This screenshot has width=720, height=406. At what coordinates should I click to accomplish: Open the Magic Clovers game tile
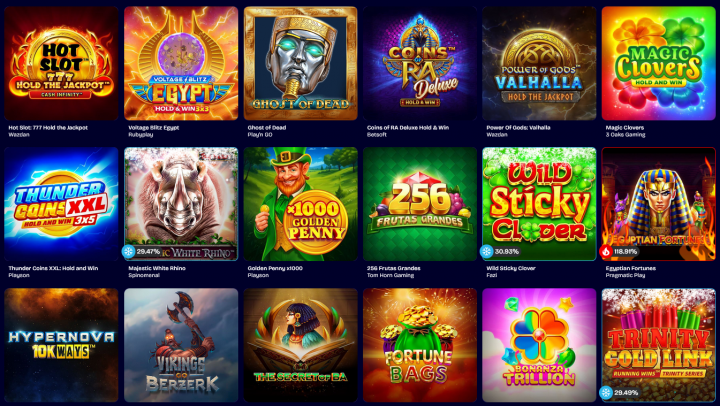(658, 63)
